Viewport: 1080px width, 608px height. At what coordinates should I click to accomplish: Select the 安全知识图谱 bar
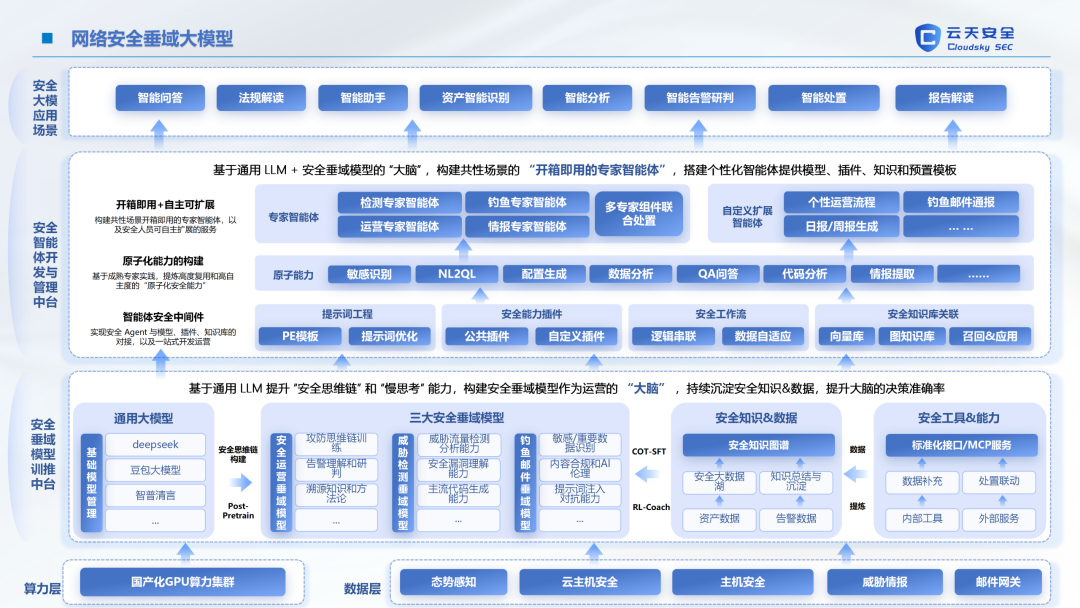(758, 445)
